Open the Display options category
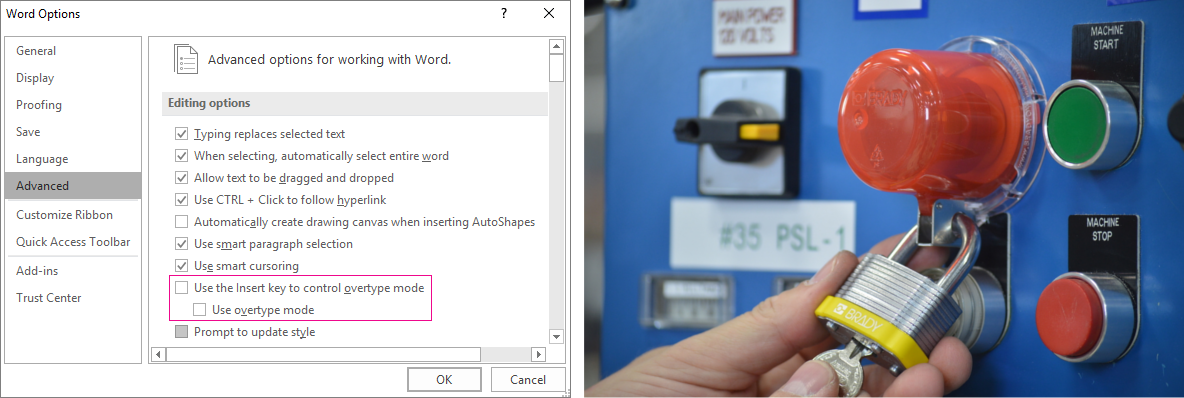1184x398 pixels. [x=72, y=78]
